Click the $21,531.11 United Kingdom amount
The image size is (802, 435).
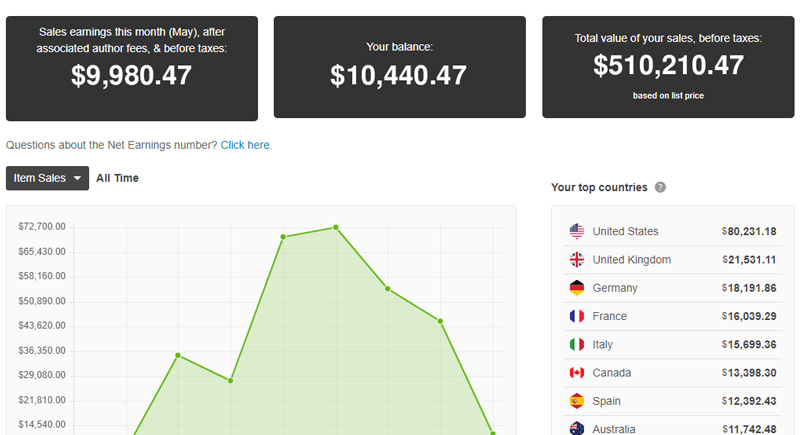coord(749,259)
